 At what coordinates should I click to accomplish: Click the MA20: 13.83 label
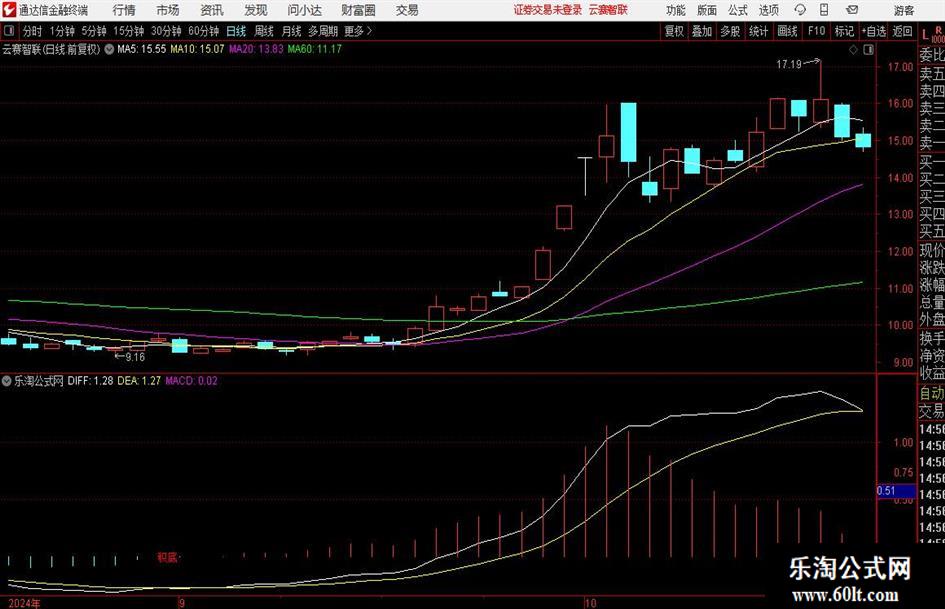pos(256,49)
